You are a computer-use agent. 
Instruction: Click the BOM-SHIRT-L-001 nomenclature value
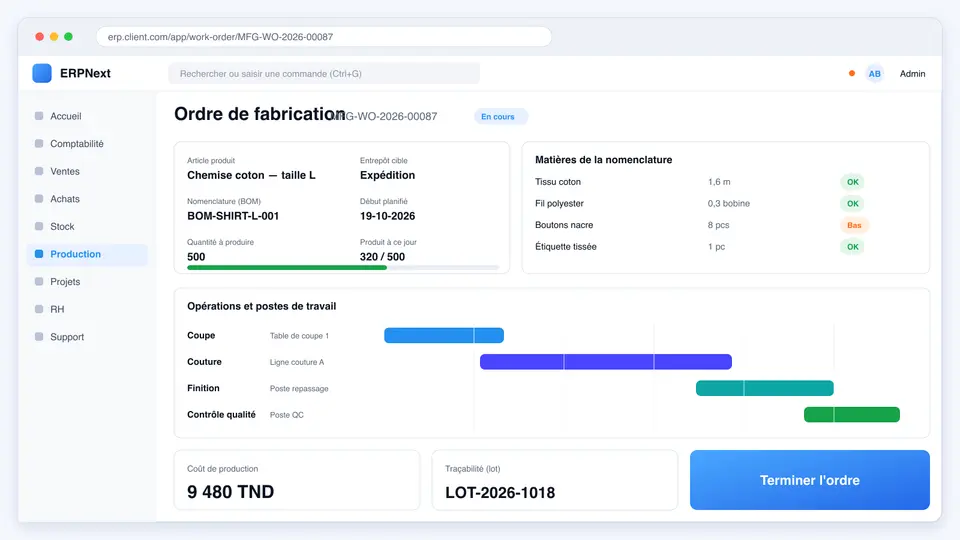[233, 216]
